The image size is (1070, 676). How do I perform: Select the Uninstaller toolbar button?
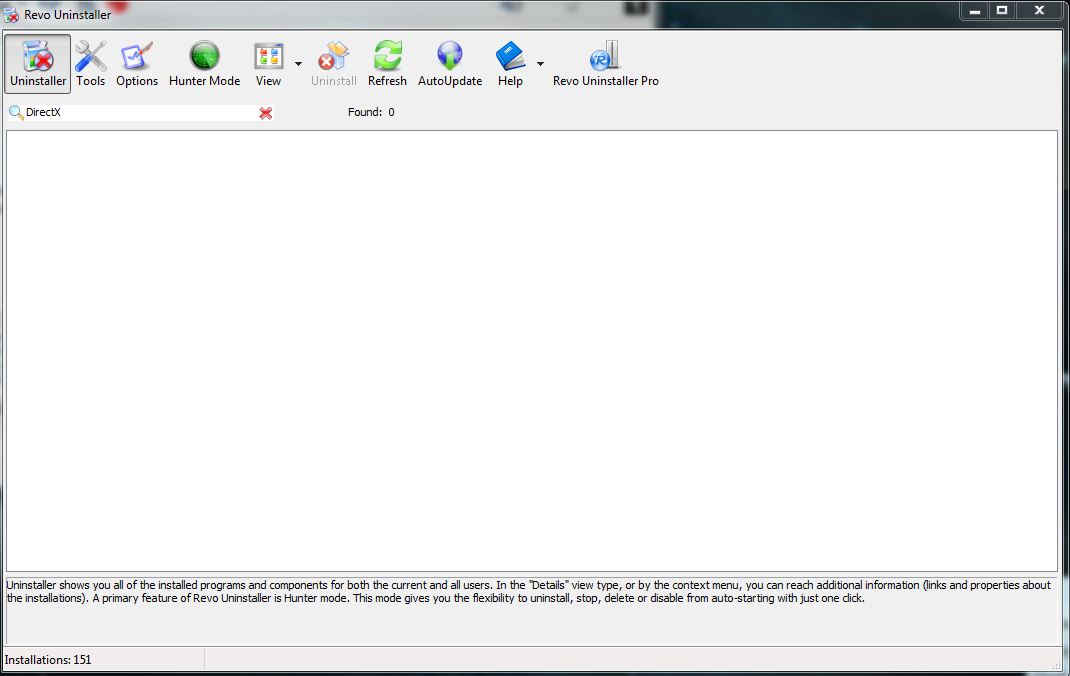pos(38,63)
